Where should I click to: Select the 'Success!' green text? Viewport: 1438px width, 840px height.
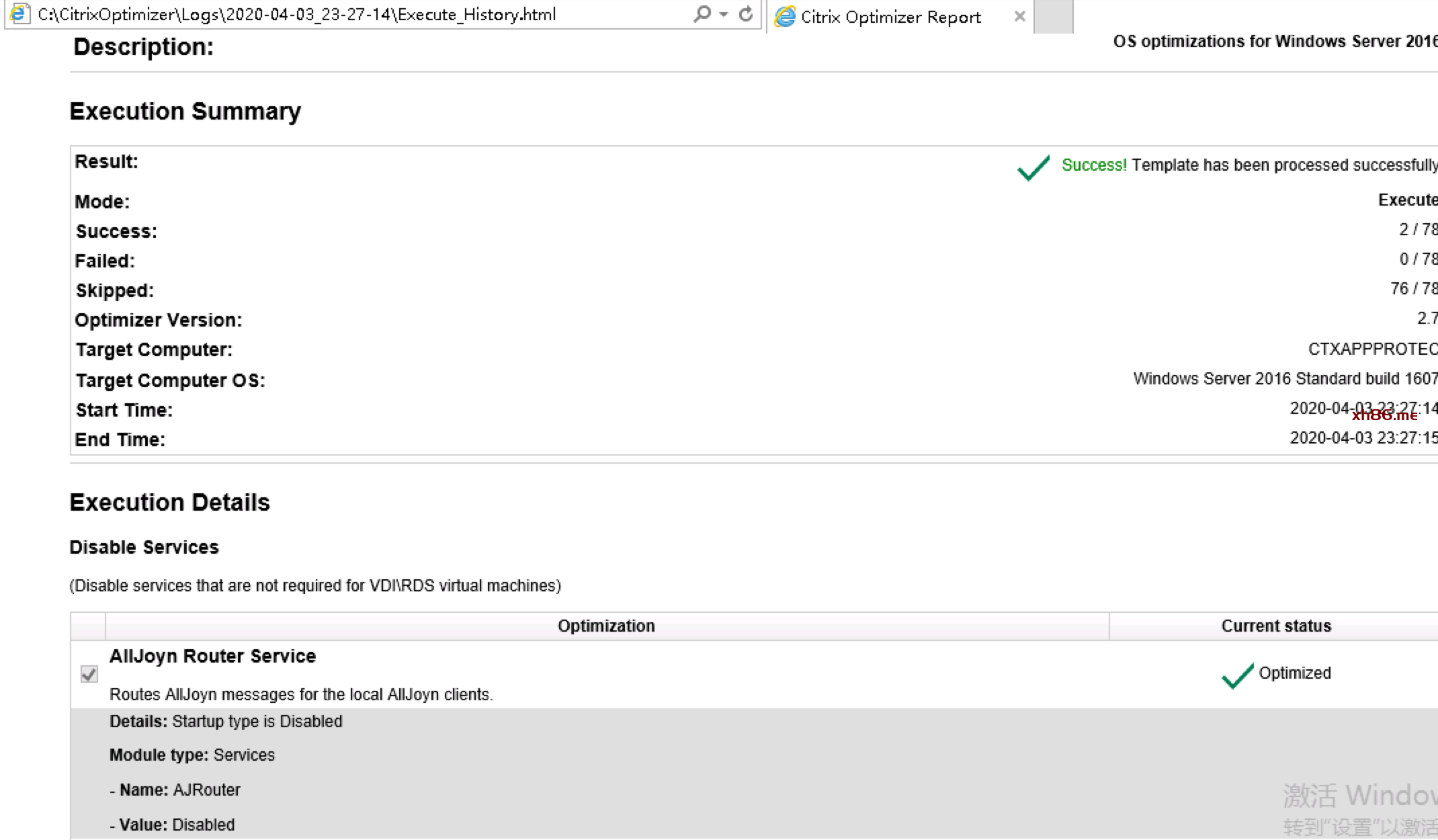pos(1094,165)
